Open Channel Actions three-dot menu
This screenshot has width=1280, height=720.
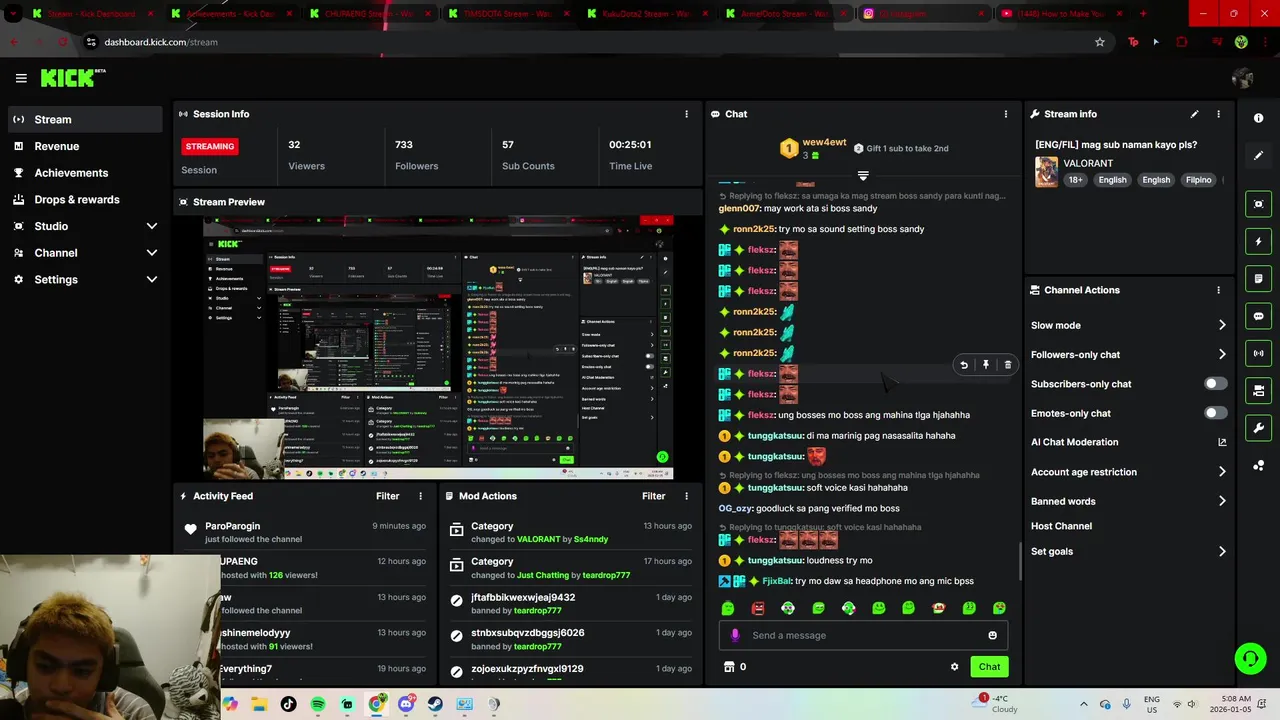[x=1218, y=290]
